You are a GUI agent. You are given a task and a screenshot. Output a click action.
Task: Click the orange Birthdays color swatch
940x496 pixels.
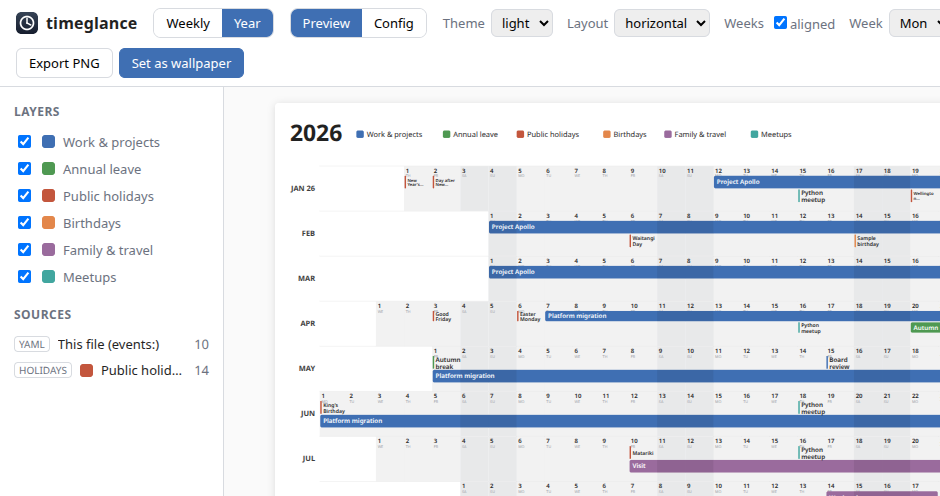pos(49,223)
